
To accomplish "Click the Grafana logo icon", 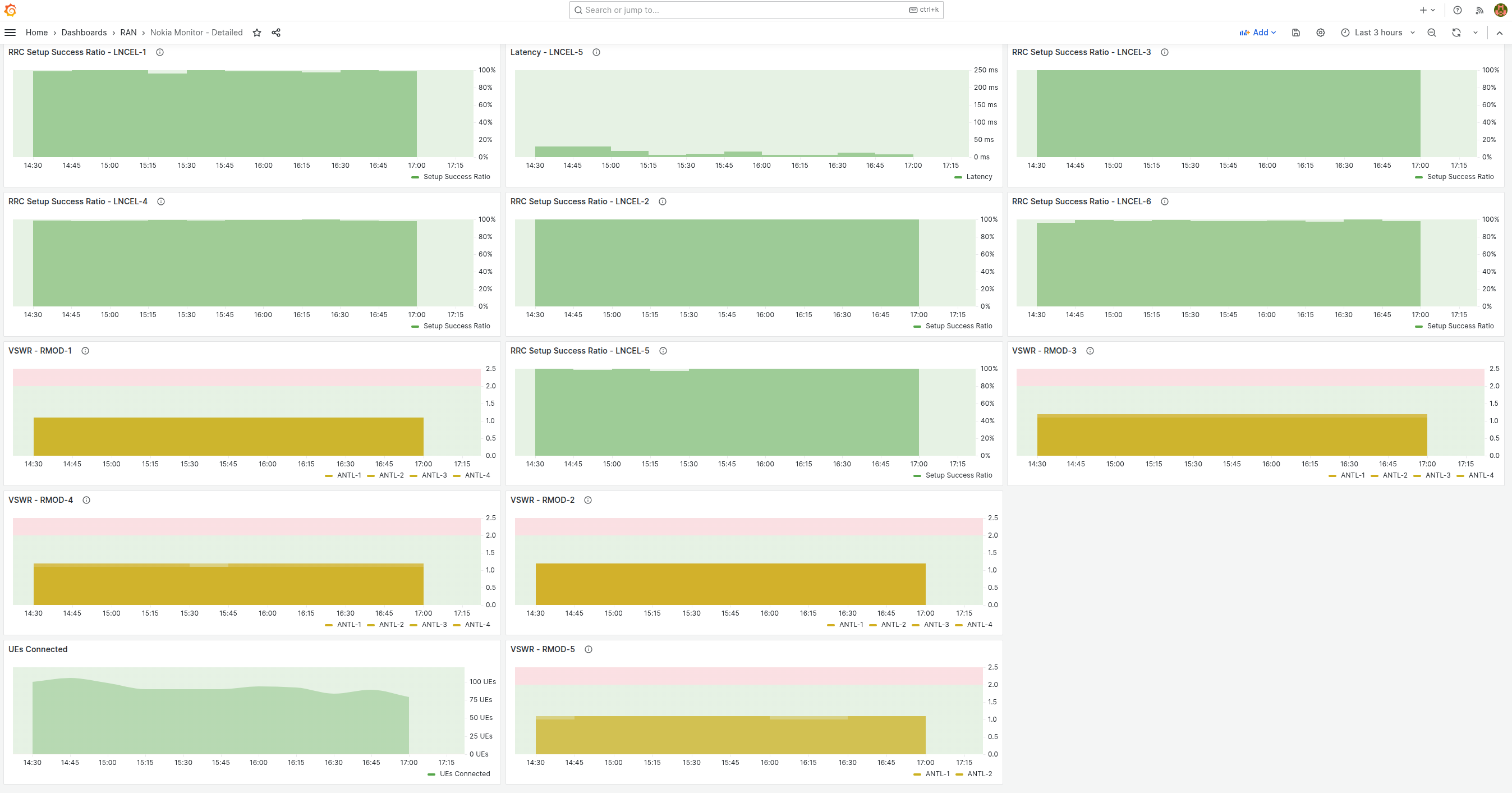I will 10,10.
